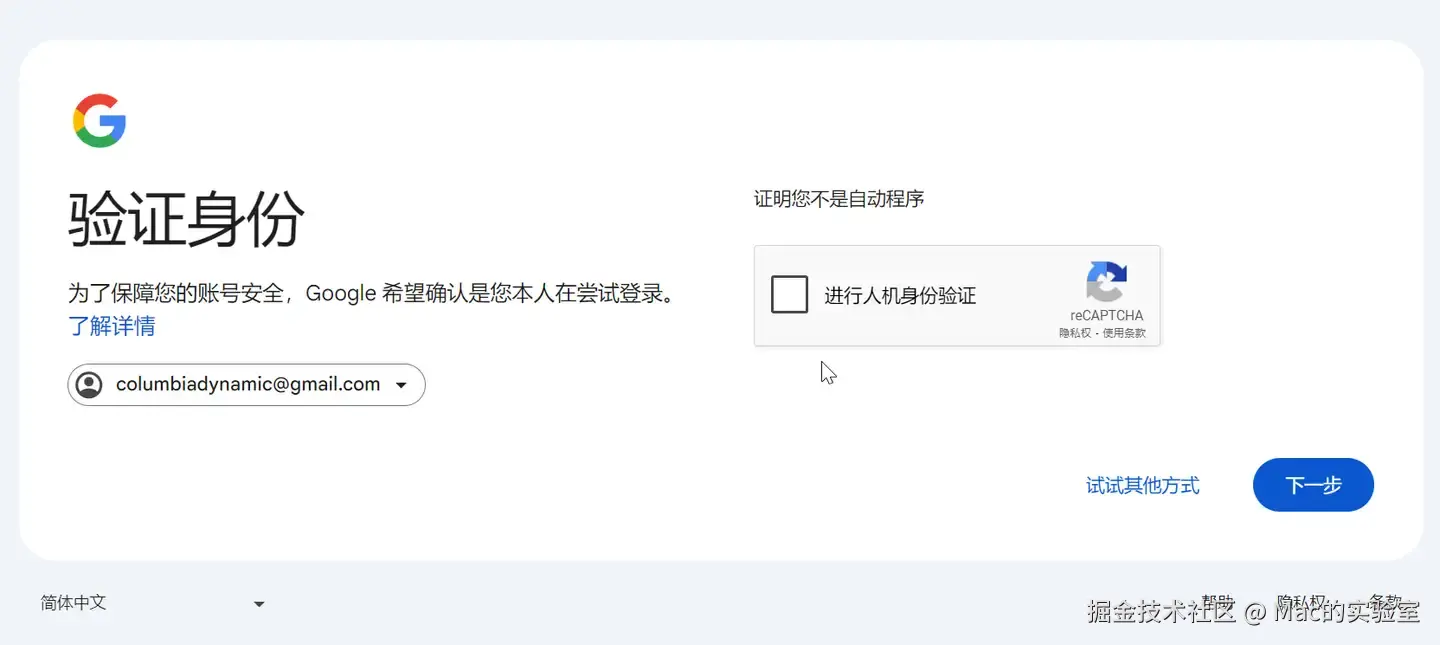Expand the account switcher dropdown arrow

401,385
